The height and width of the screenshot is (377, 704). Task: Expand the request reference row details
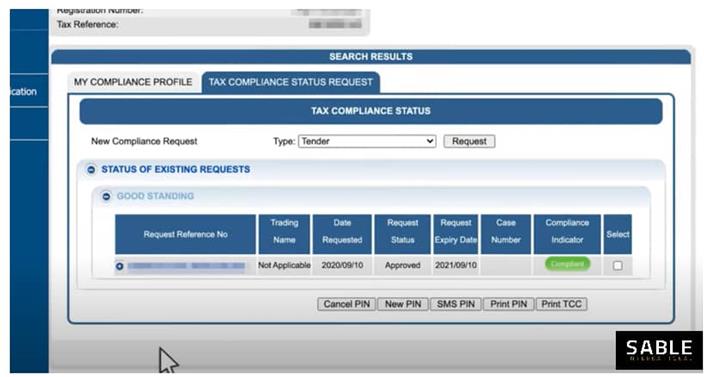[x=119, y=266]
